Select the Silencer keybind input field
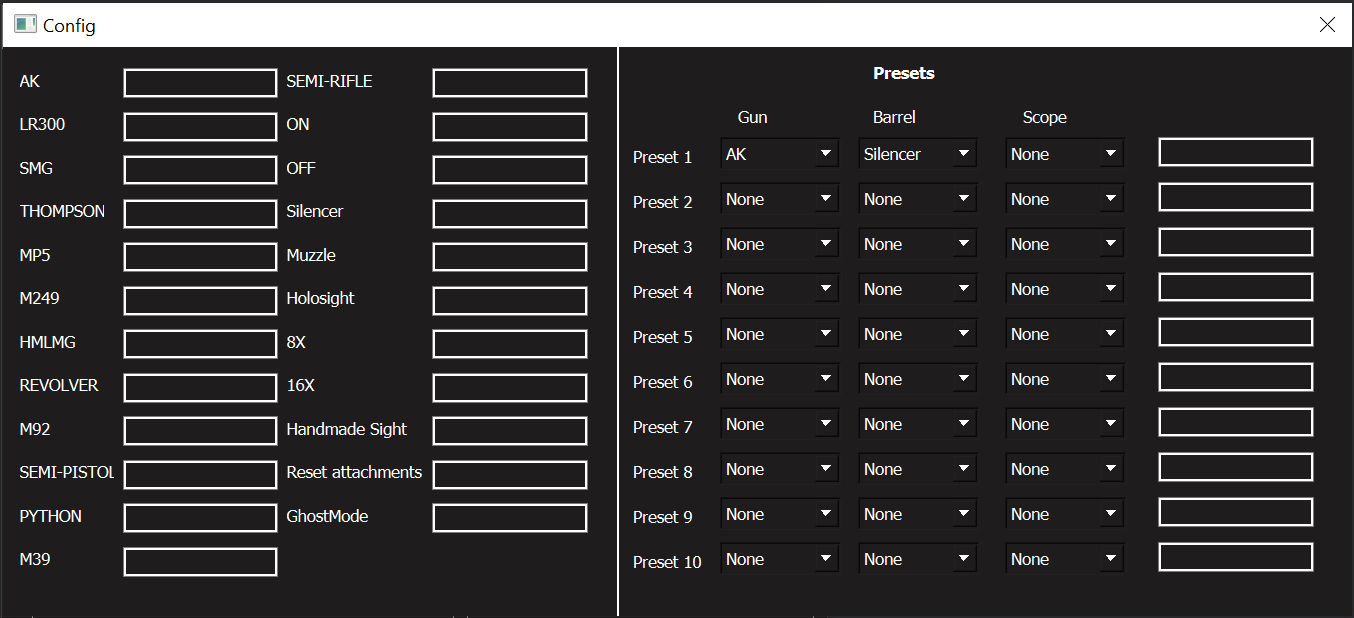This screenshot has width=1354, height=618. [509, 213]
